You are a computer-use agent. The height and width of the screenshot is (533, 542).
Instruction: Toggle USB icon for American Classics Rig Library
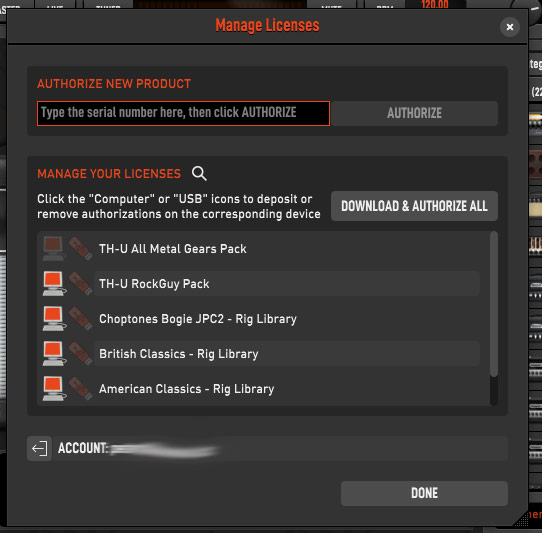pyautogui.click(x=80, y=389)
